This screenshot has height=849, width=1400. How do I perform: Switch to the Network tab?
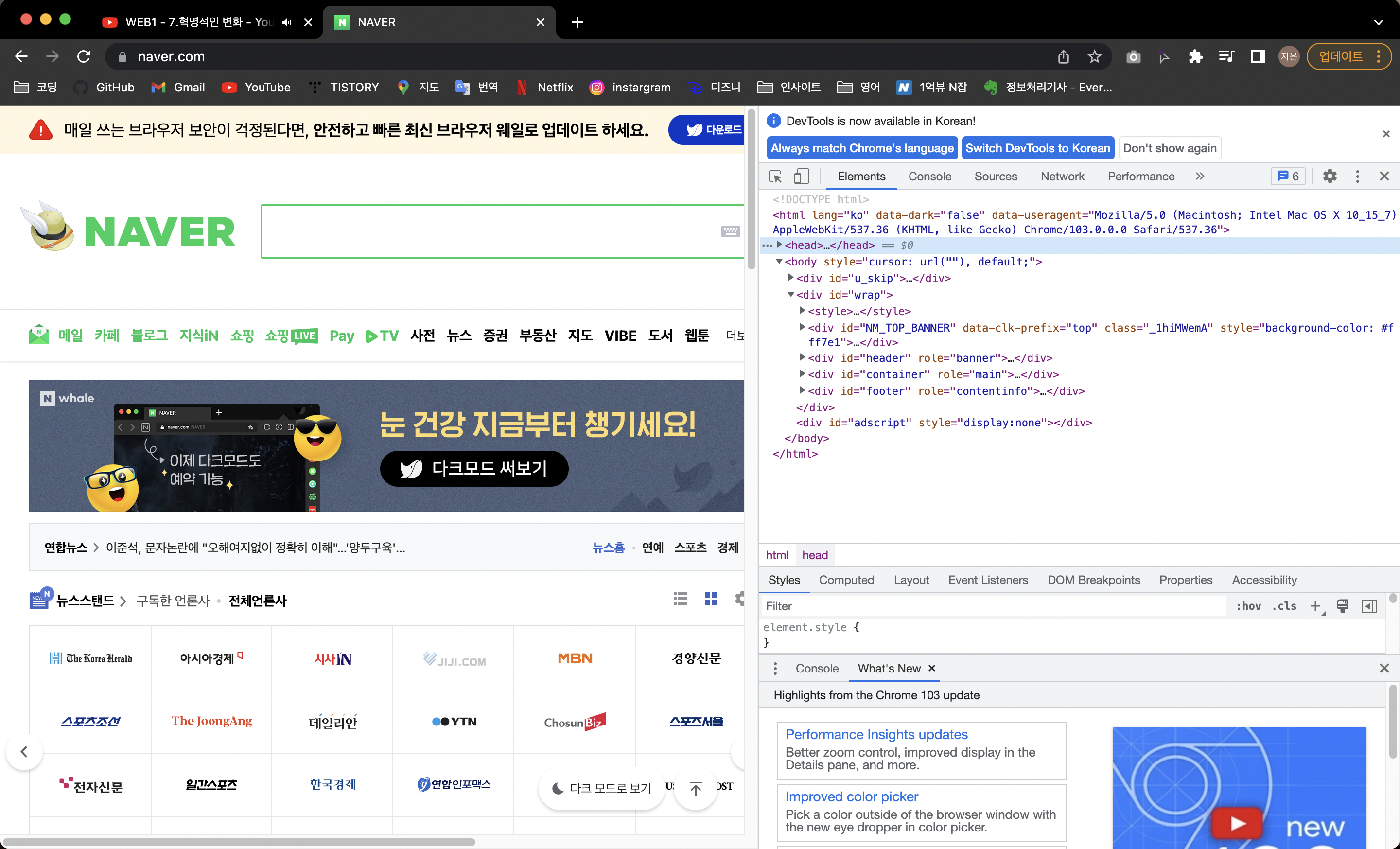1062,176
